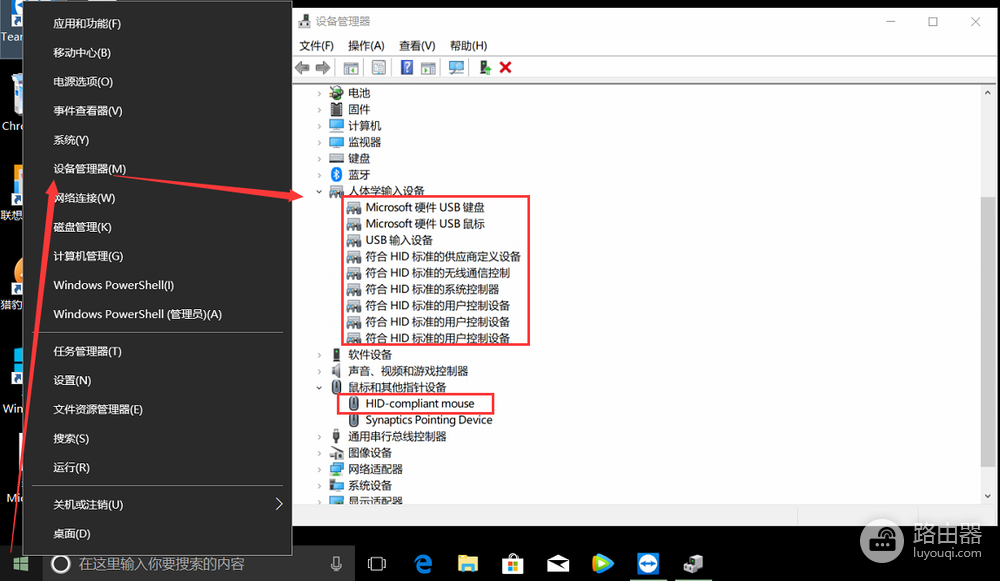Viewport: 1000px width, 581px height.
Task: Expand the 固件 firmware category
Action: 320,110
